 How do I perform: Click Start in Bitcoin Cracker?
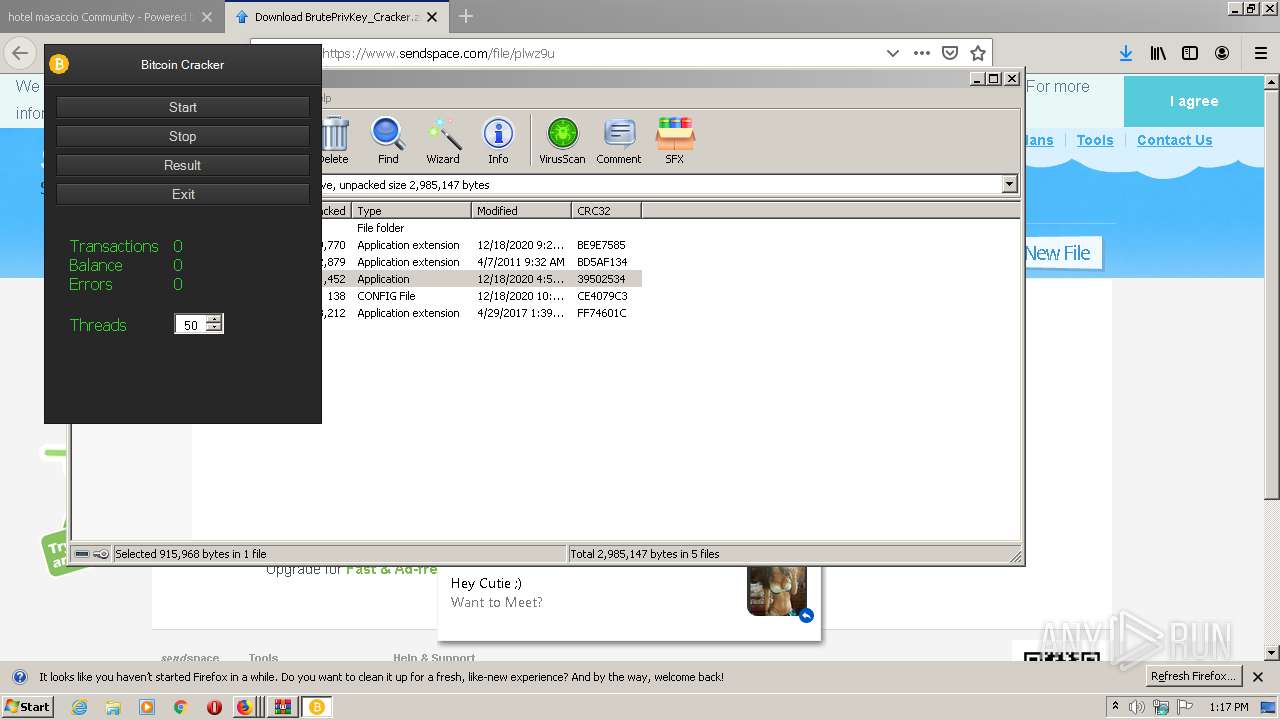183,107
